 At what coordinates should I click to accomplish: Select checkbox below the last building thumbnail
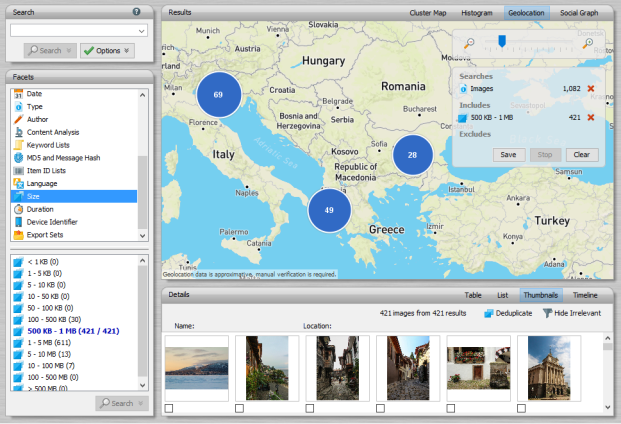tap(521, 408)
